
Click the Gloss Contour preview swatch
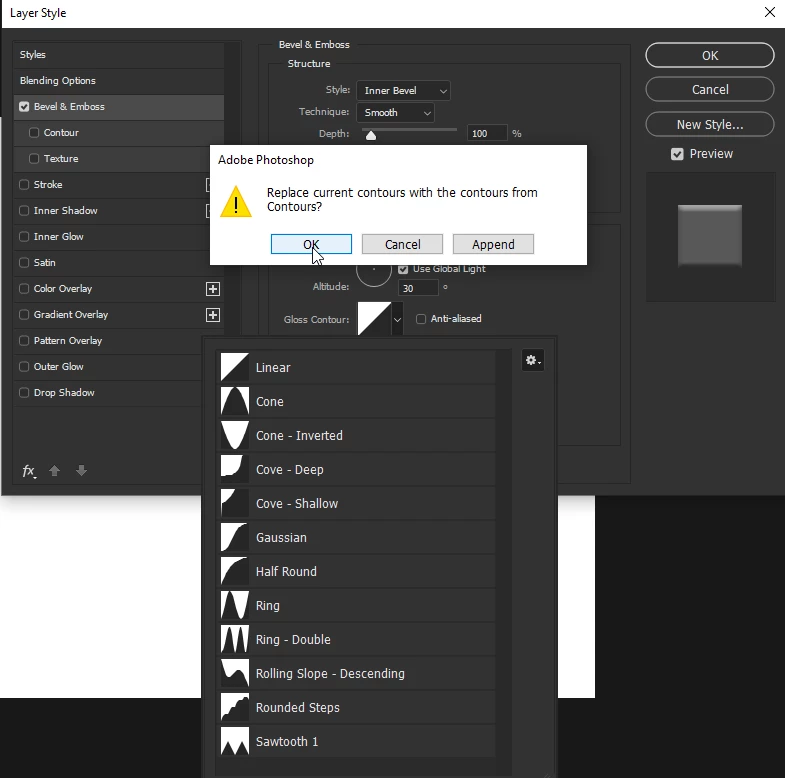374,319
